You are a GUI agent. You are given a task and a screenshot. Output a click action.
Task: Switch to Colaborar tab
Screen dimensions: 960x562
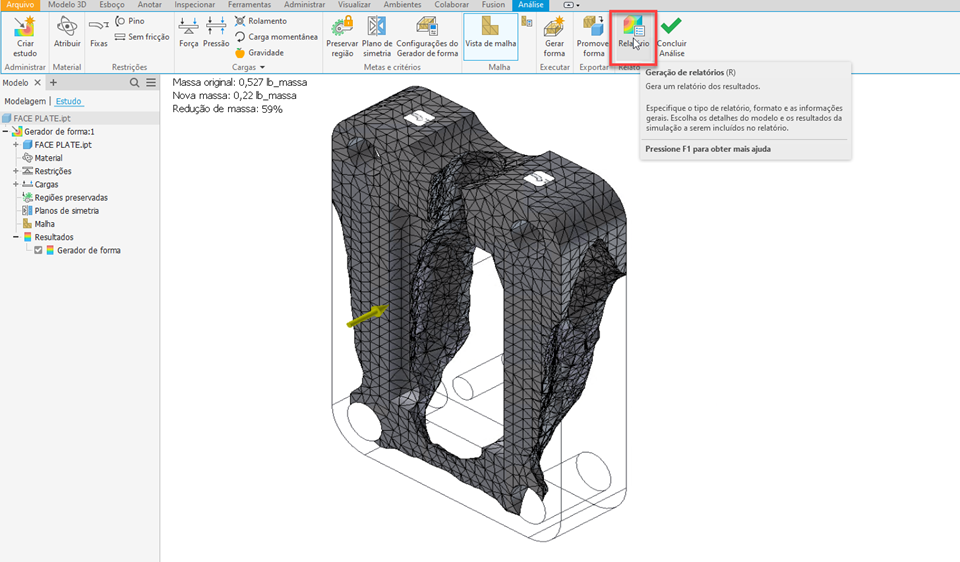(x=451, y=5)
